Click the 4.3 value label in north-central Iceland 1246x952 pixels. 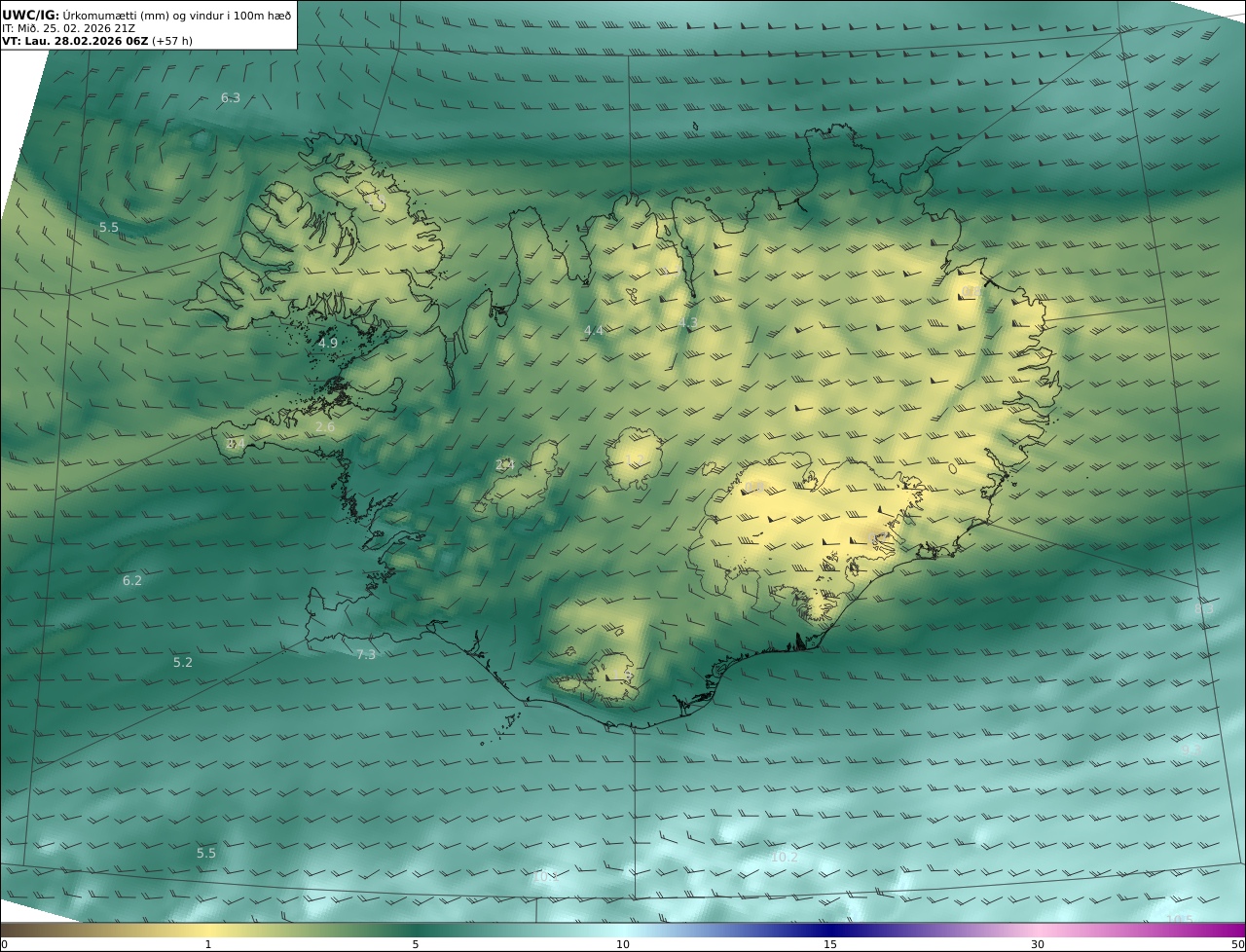688,322
